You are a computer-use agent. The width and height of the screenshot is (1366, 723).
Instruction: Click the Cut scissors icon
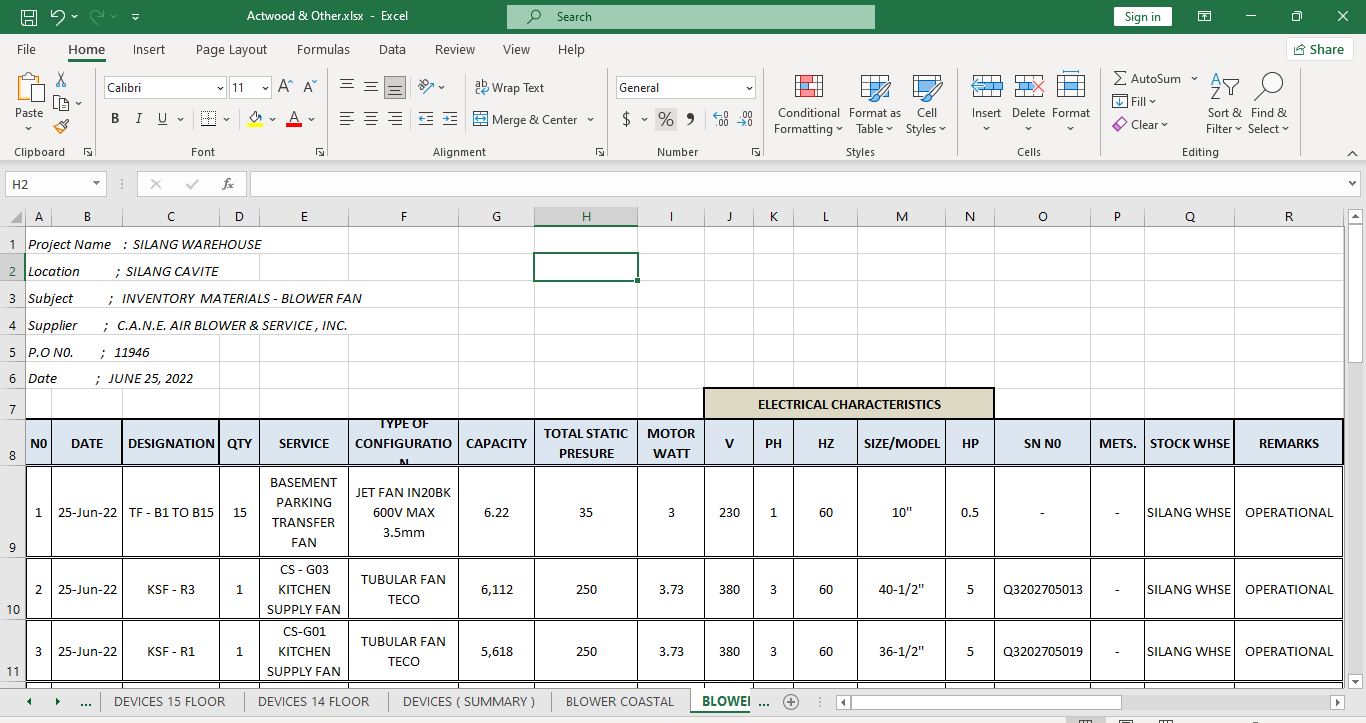pos(61,79)
